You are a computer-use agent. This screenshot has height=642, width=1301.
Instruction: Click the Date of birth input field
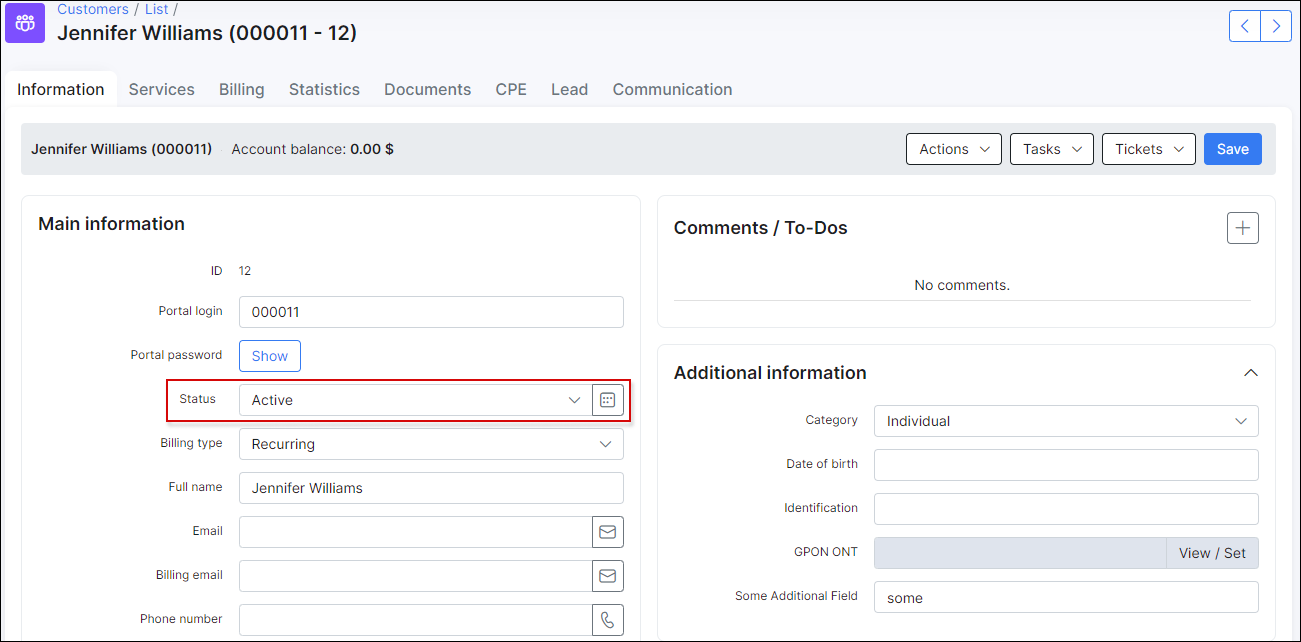point(1065,465)
